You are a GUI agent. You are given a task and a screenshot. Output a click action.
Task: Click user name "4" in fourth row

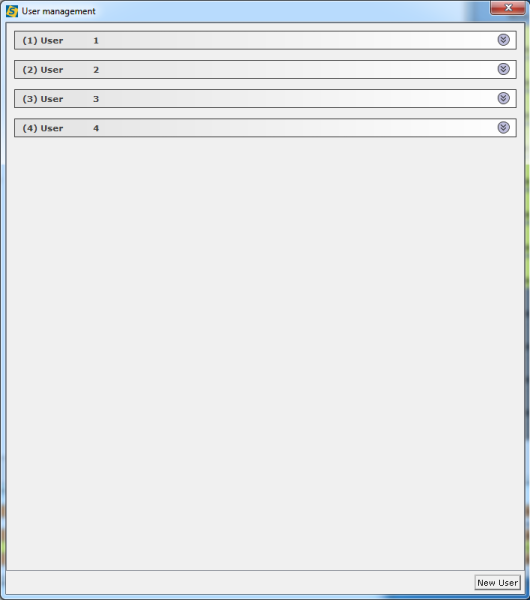[x=96, y=128]
